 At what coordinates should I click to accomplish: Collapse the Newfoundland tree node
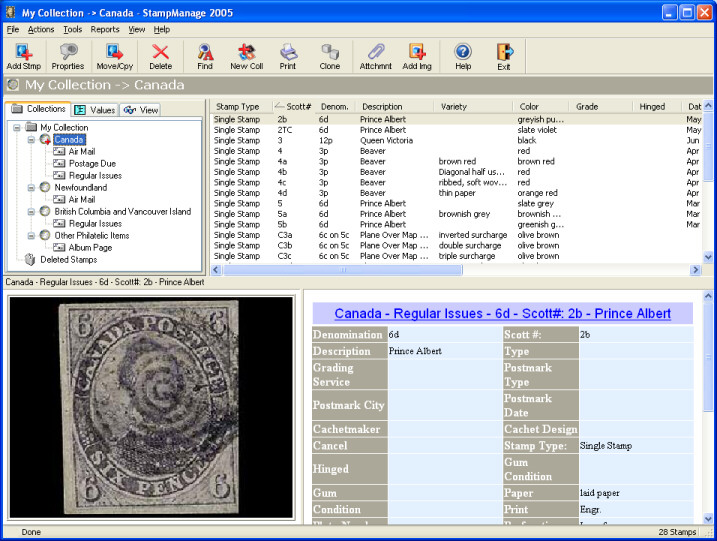31,187
